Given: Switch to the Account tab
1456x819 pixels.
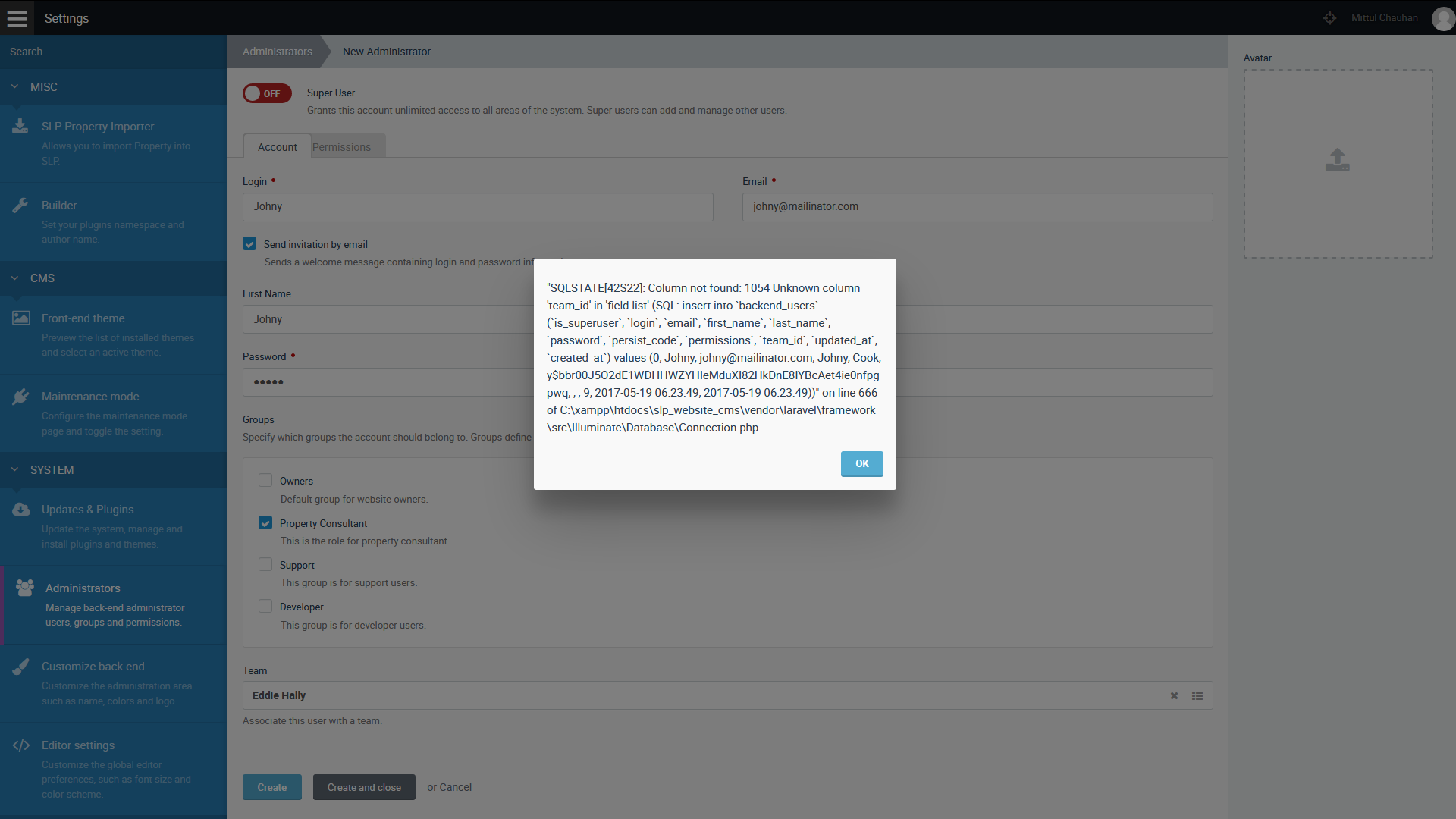Looking at the screenshot, I should (x=275, y=147).
